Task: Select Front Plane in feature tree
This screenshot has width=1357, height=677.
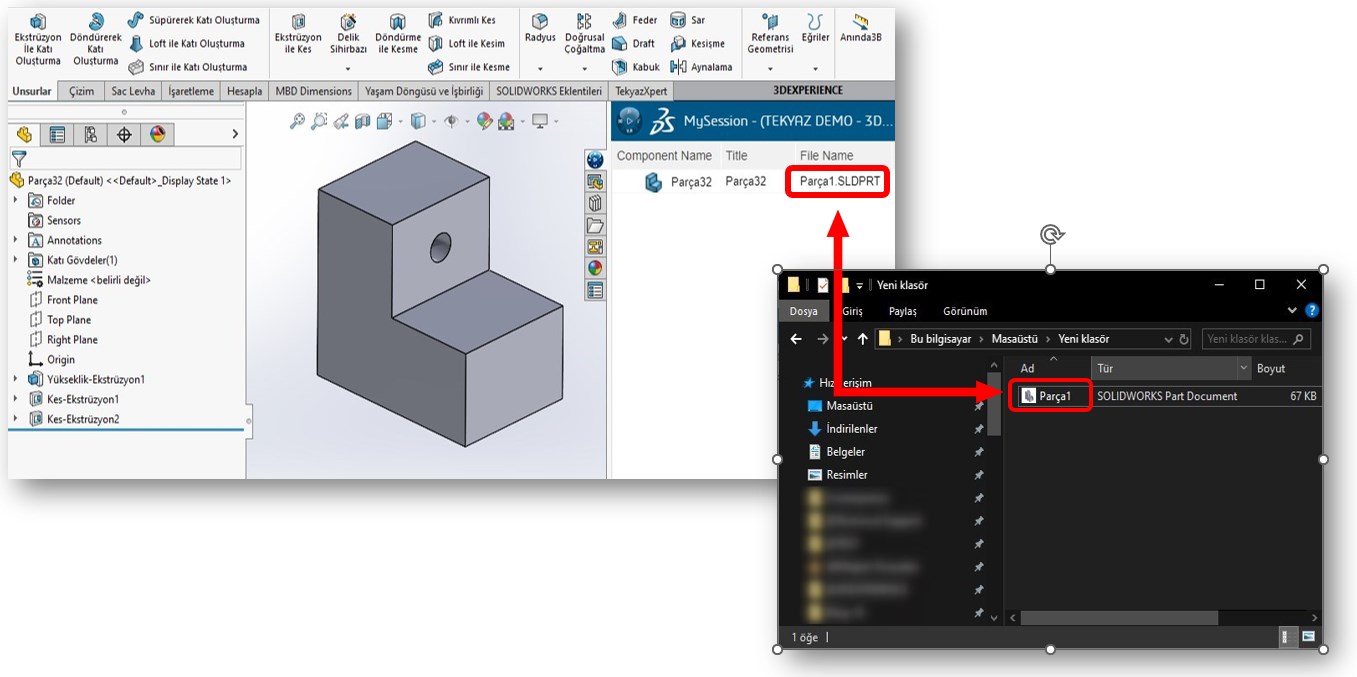Action: [x=64, y=300]
